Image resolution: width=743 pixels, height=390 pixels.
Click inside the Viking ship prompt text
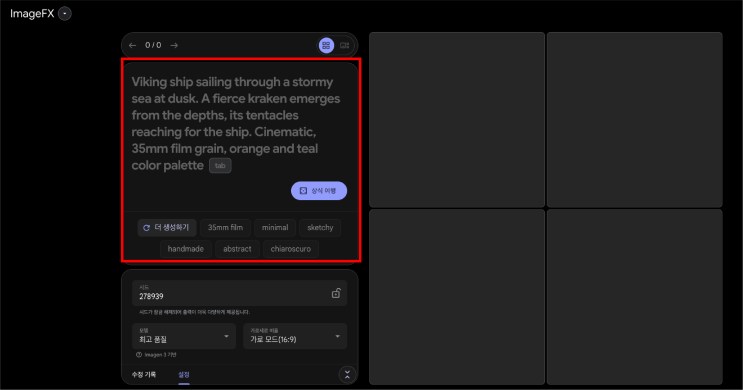236,124
